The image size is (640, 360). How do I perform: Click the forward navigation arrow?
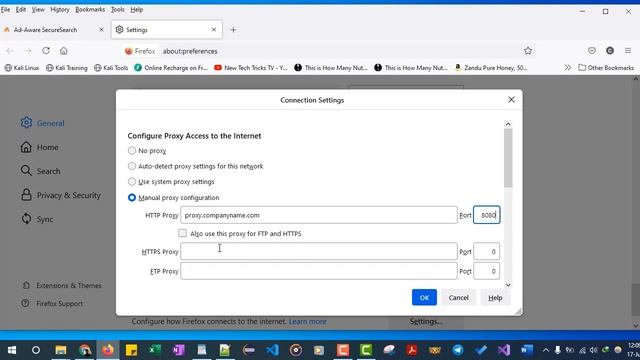coord(28,51)
